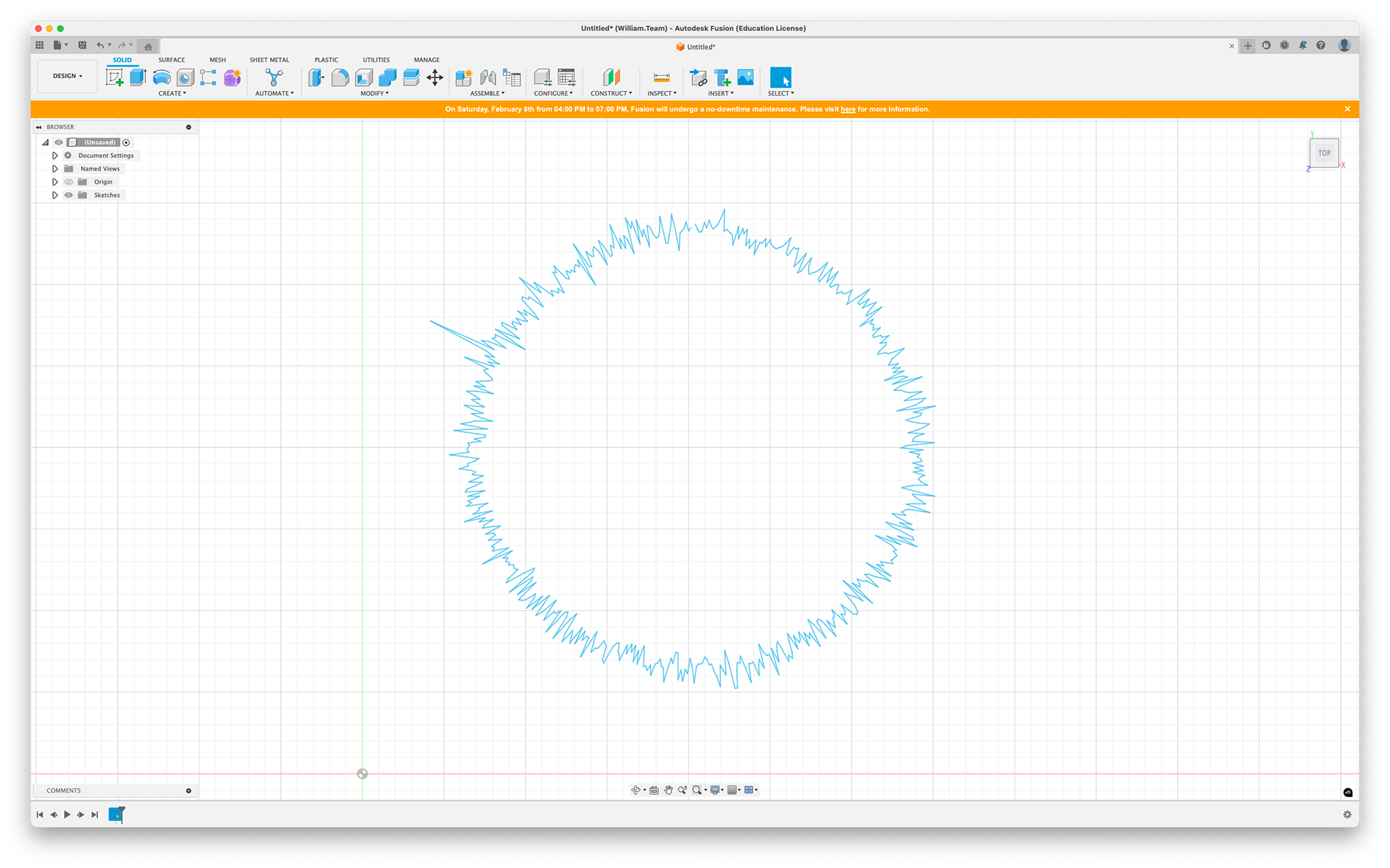Open the Viewports layout dropdown
Viewport: 1390px width, 868px height.
(x=751, y=790)
